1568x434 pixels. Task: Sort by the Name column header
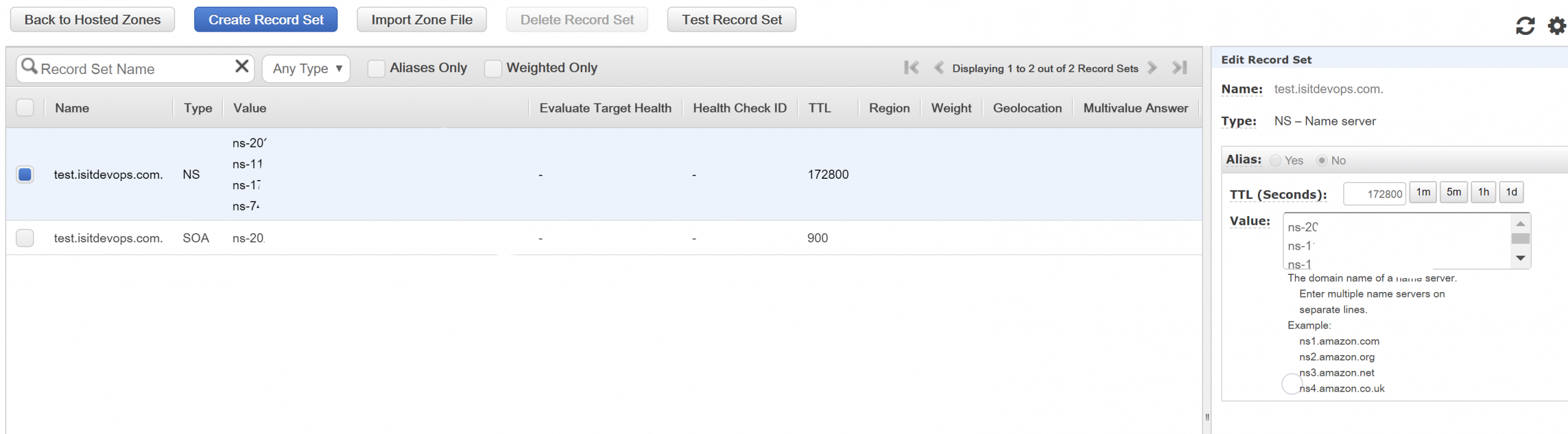(72, 108)
